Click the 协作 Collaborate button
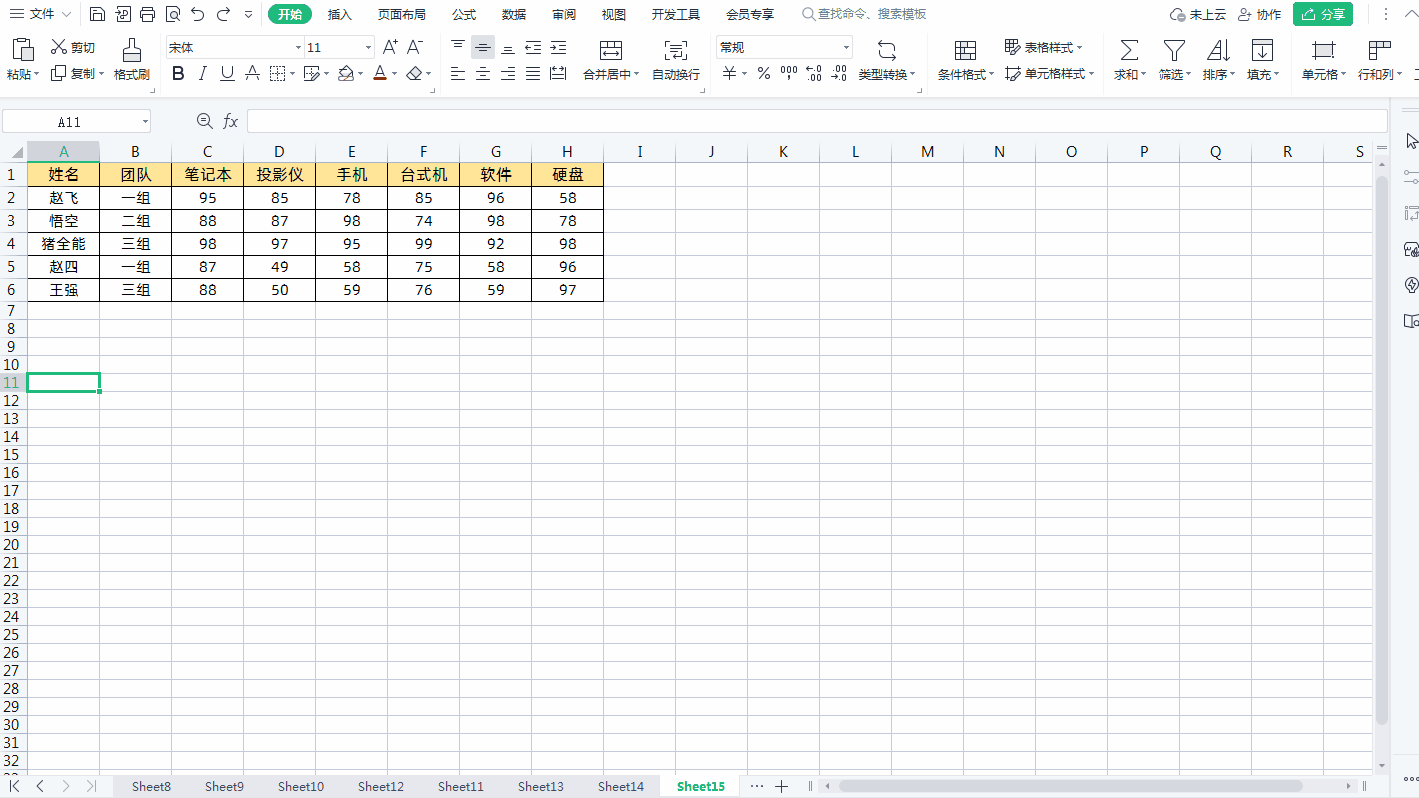The width and height of the screenshot is (1419, 798). 1260,14
